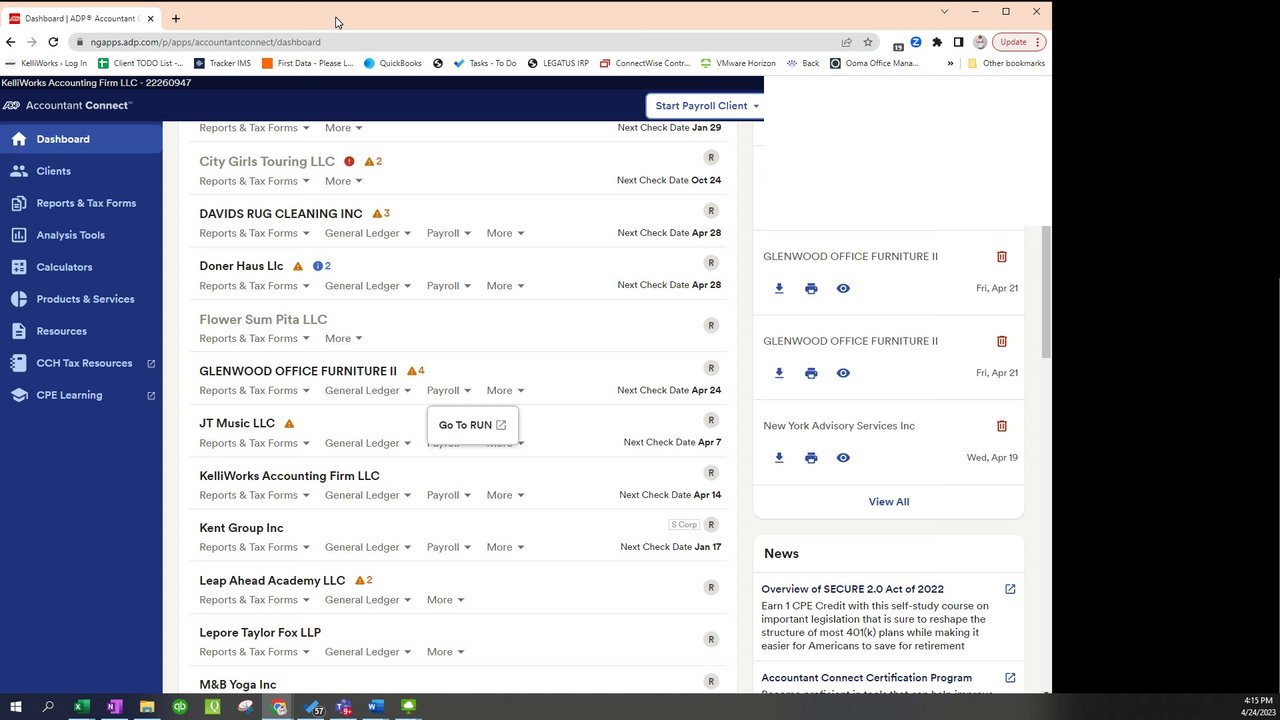1280x720 pixels.
Task: Expand General Ledger for Lepore Taylor Fox
Action: click(368, 652)
